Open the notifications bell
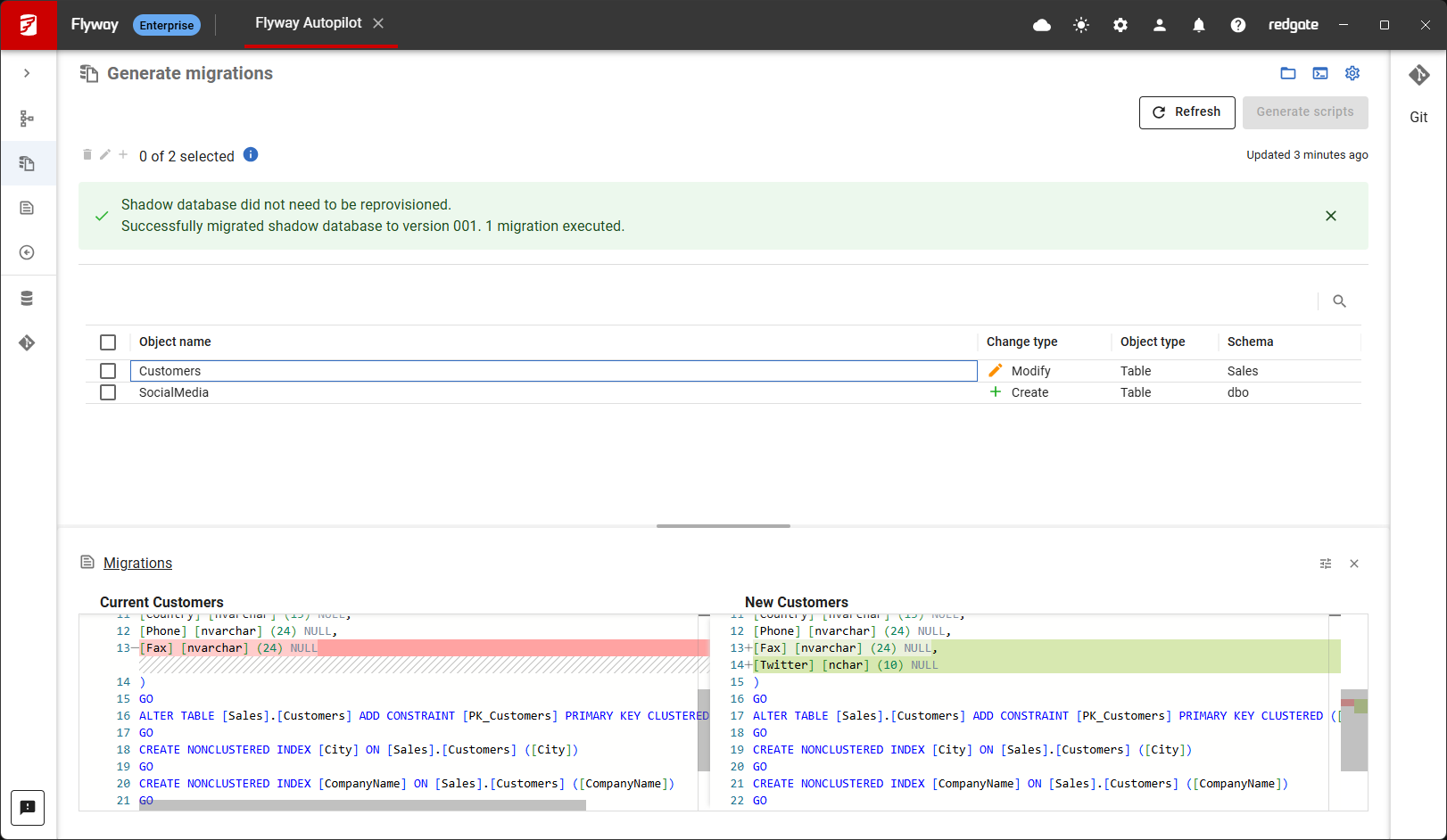The image size is (1447, 840). coord(1199,25)
